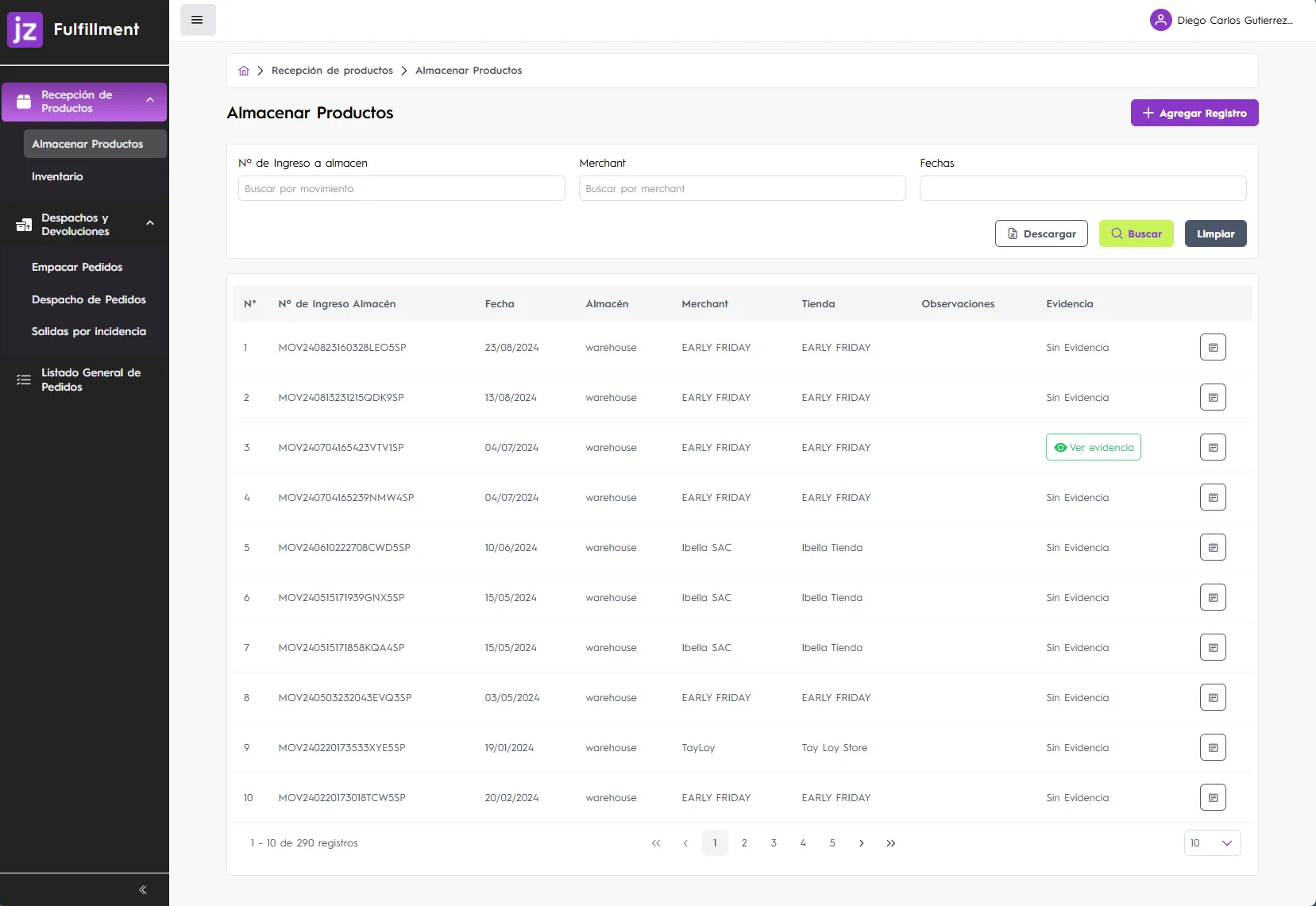Screen dimensions: 1316x906
Task: Open Empacar Pedidos in sidebar
Action: tap(77, 267)
